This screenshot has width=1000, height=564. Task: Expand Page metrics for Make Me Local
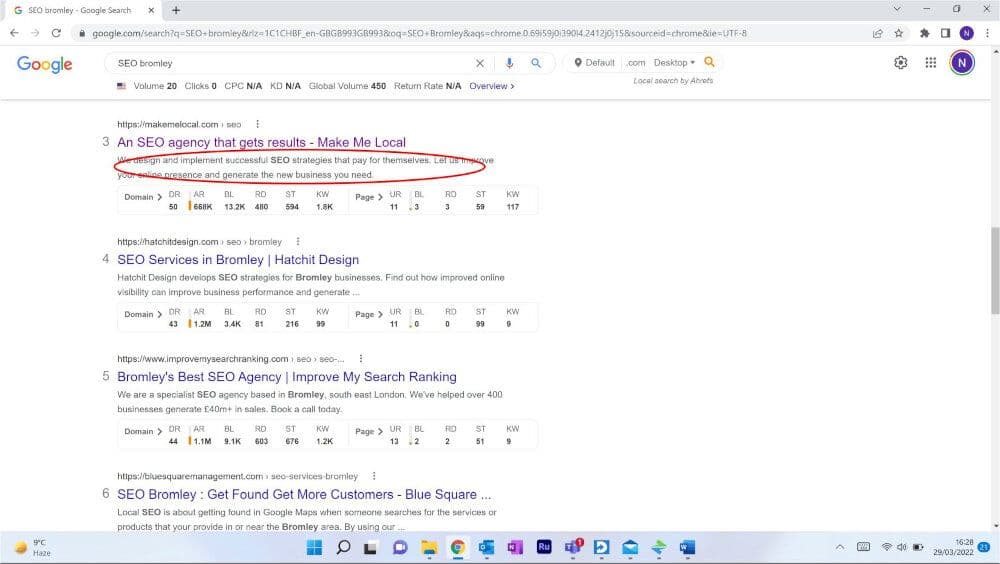coord(369,197)
